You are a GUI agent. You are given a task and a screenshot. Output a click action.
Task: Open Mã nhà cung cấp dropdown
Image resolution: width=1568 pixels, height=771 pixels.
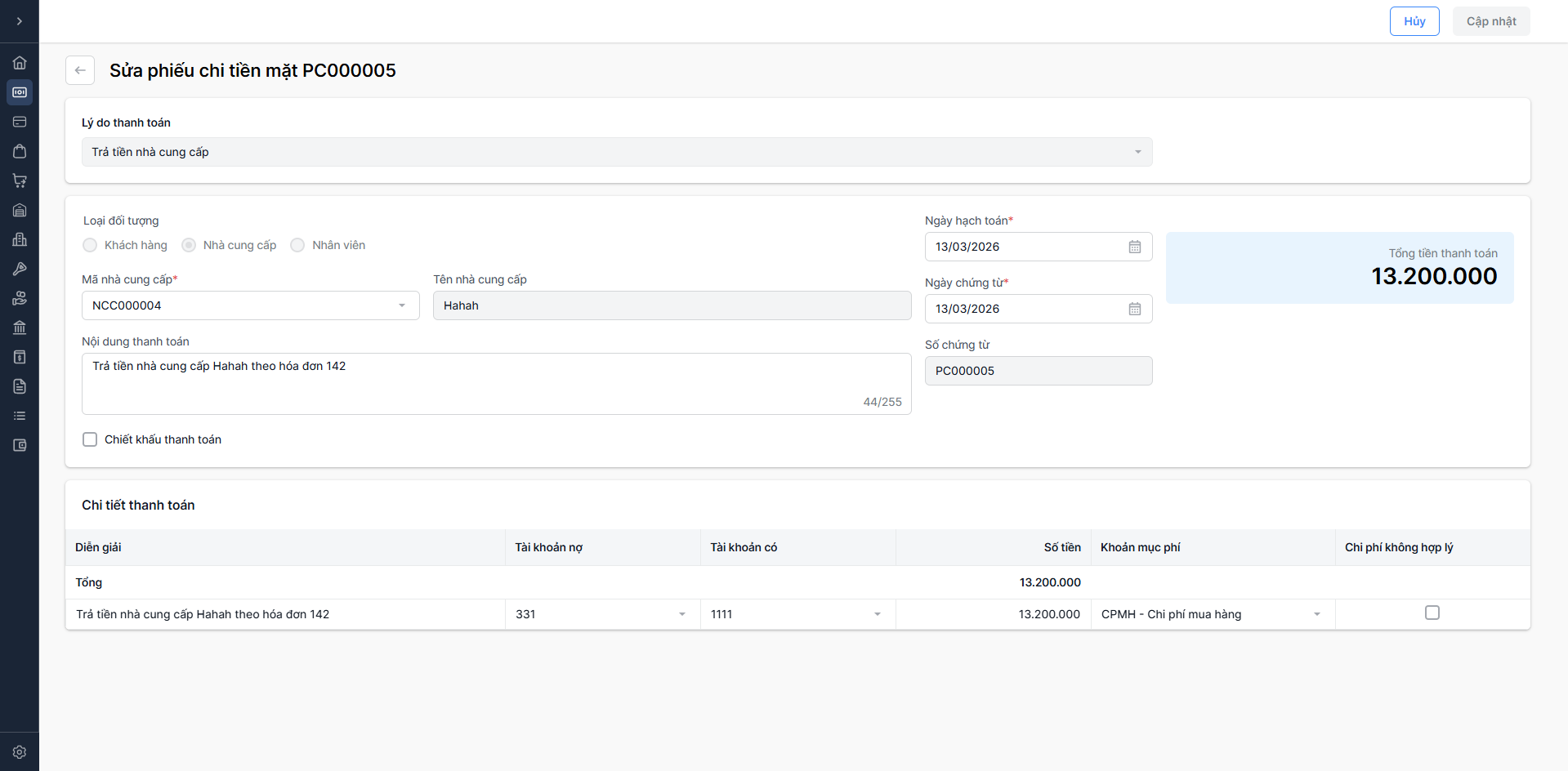coord(250,305)
